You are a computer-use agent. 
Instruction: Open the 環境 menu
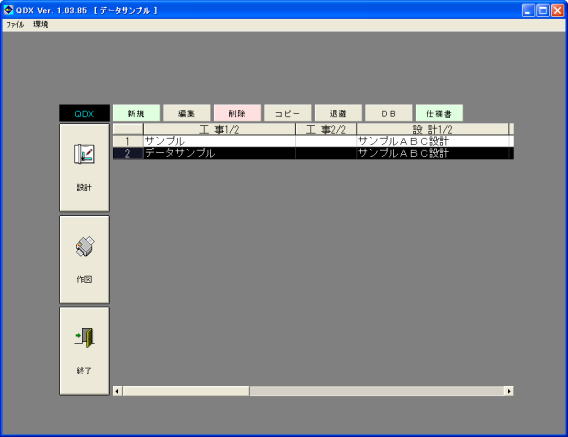click(x=41, y=24)
